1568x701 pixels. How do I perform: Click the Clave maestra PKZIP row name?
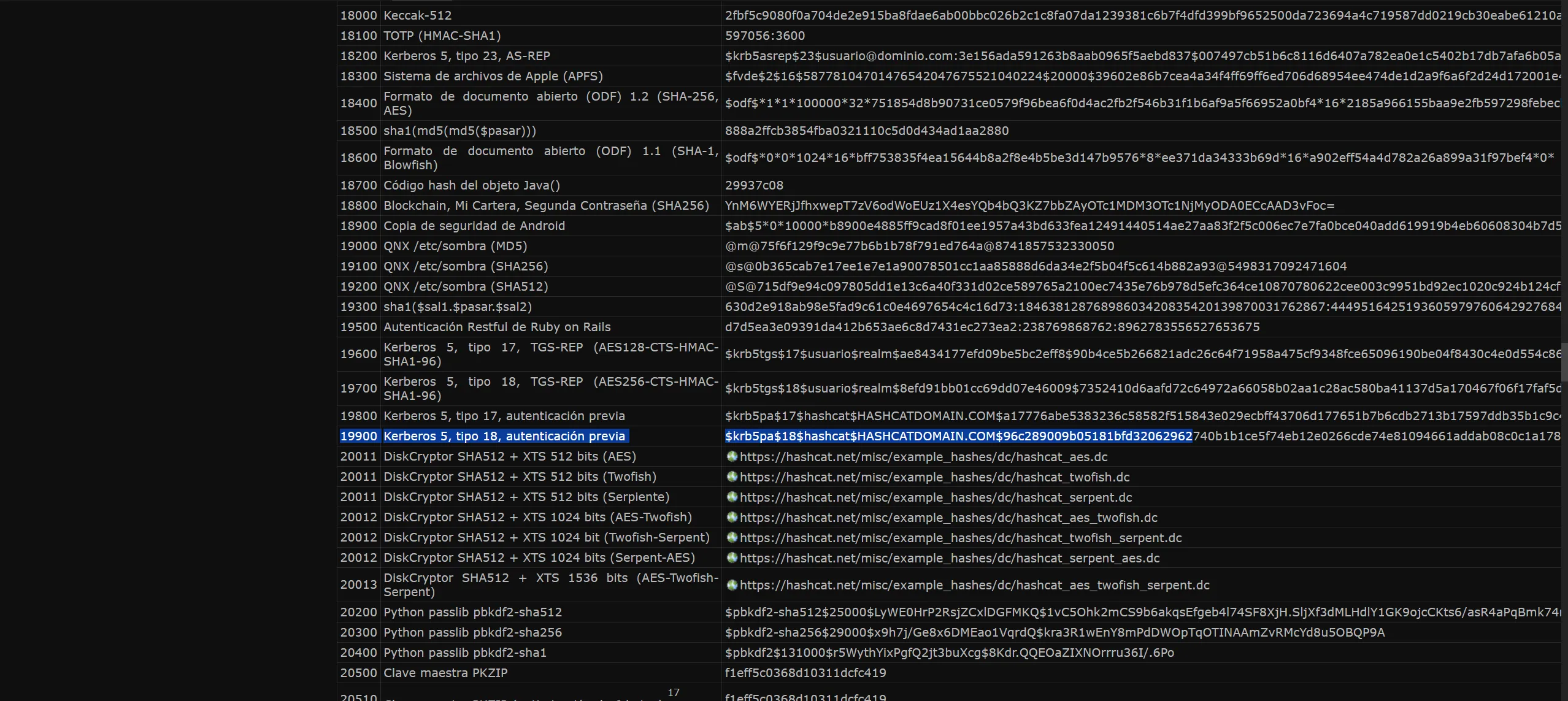tap(445, 673)
